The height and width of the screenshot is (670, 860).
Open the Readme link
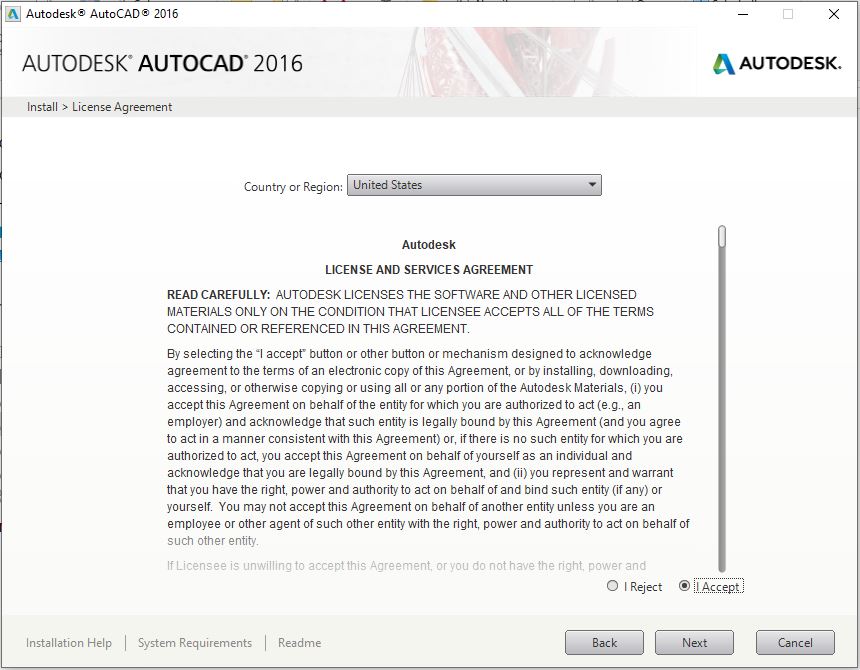(x=299, y=643)
